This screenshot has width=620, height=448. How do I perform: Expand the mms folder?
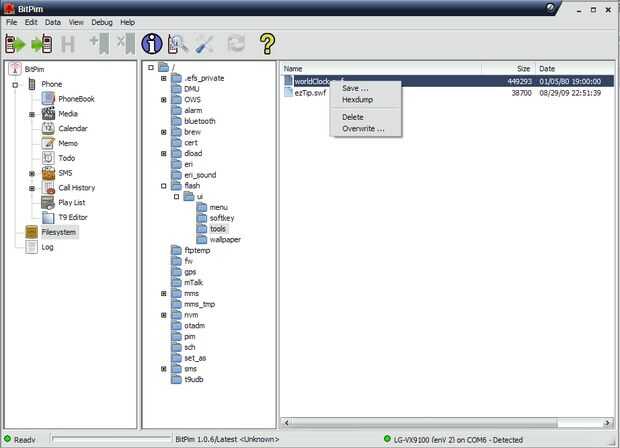click(164, 293)
